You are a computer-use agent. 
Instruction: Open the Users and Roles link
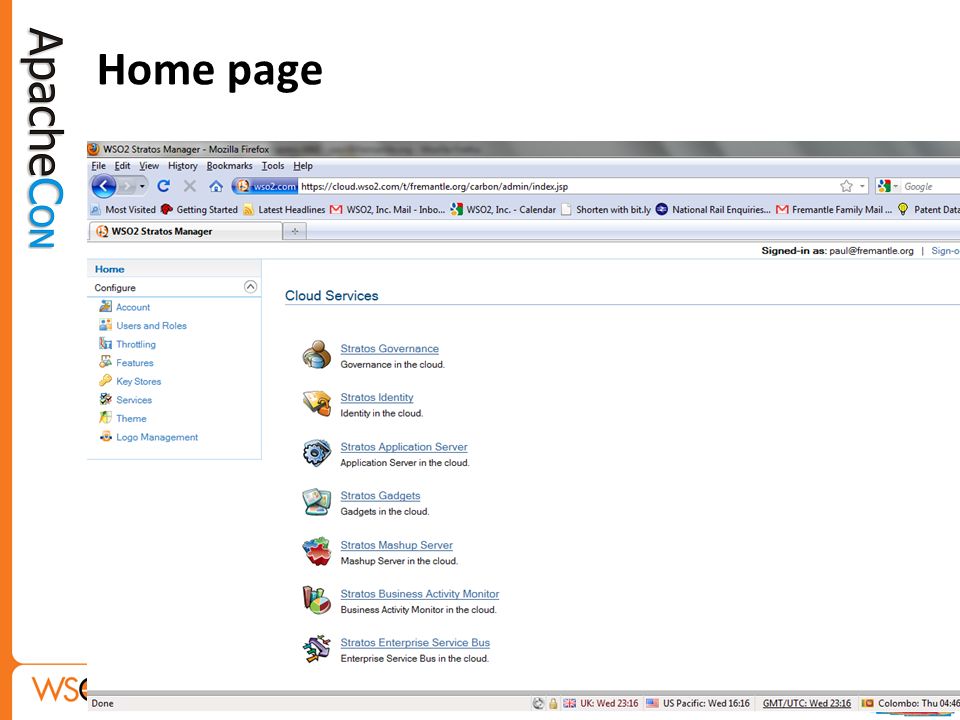[151, 326]
